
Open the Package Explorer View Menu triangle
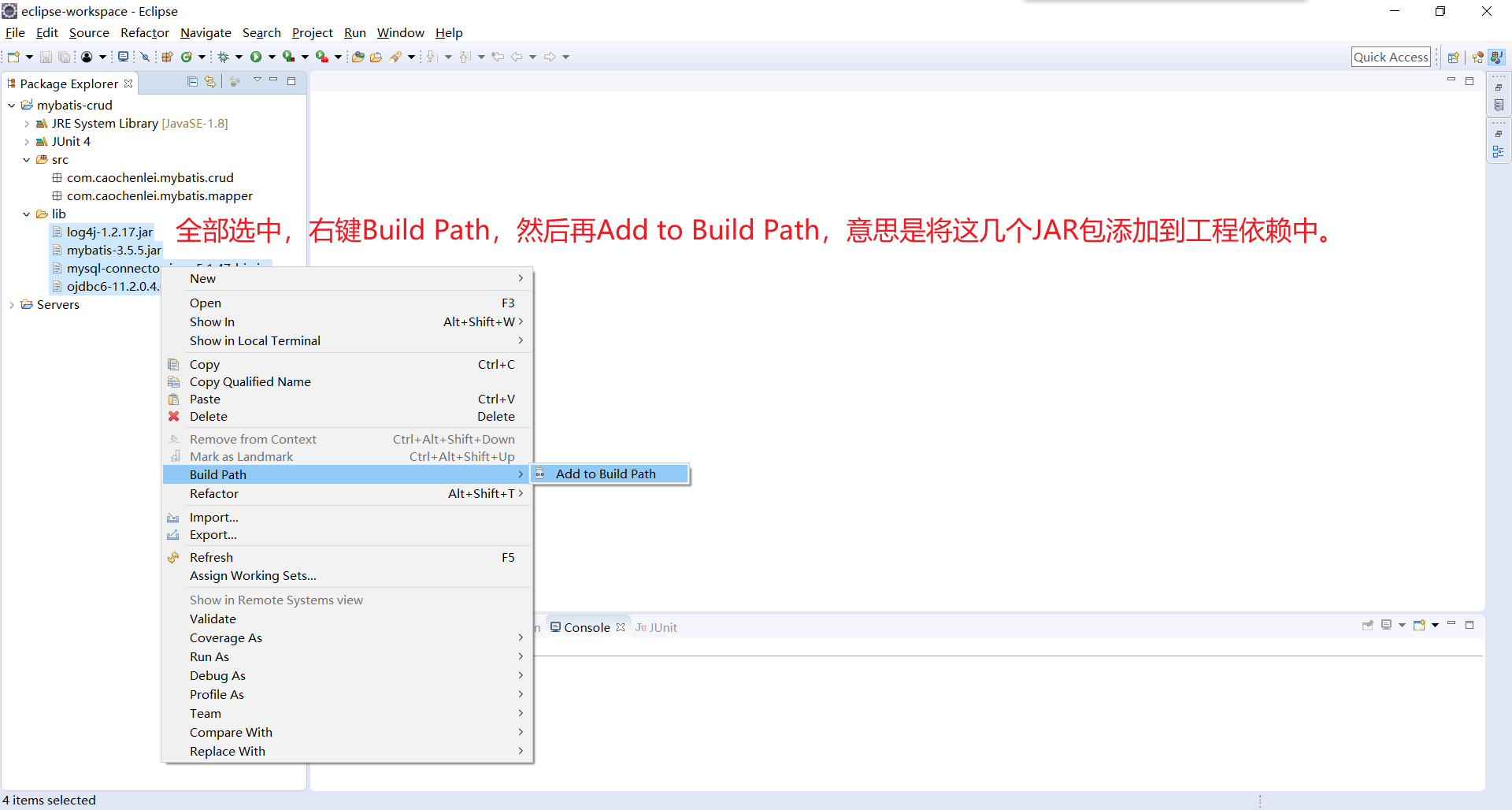[257, 80]
